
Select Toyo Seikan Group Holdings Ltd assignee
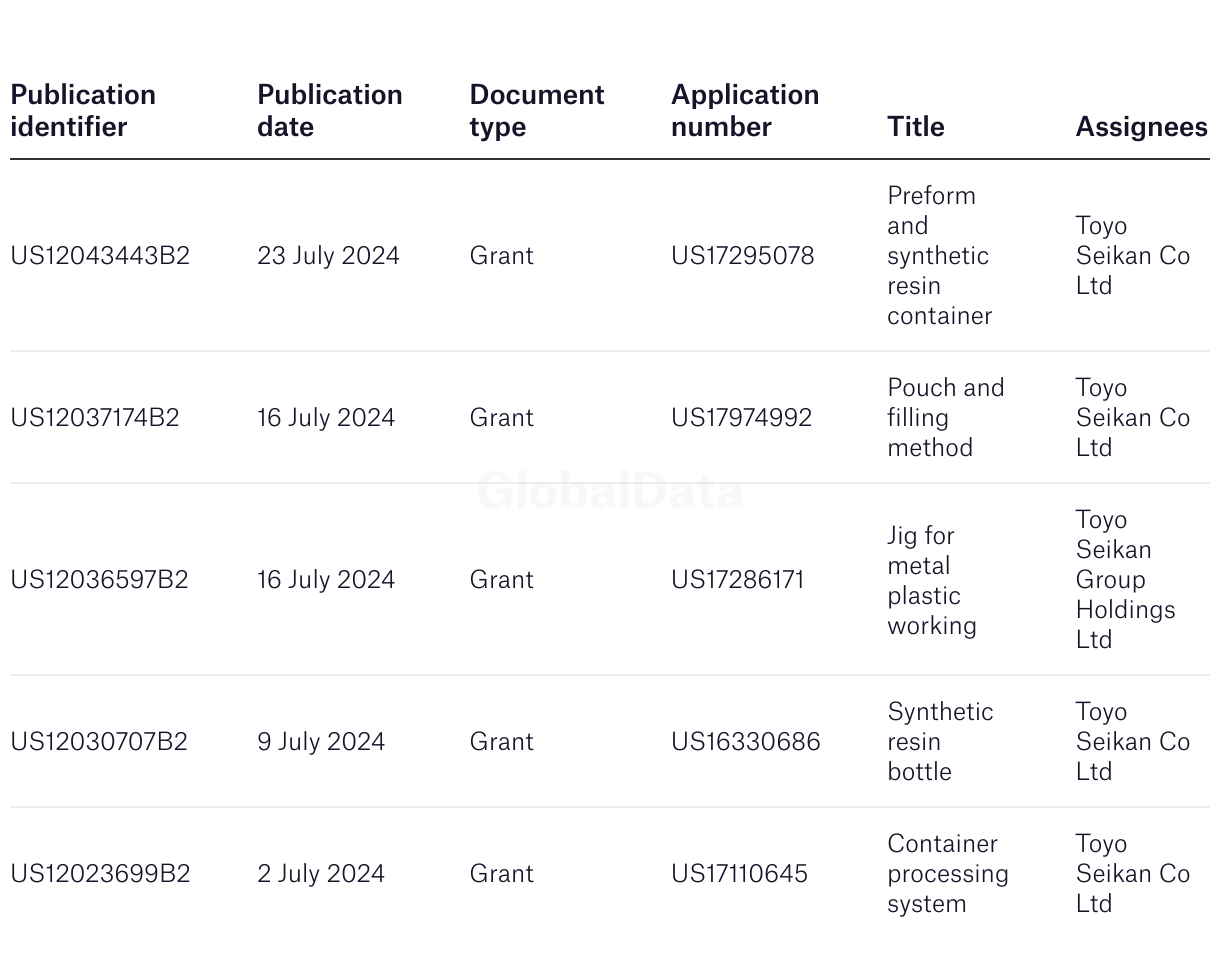(1126, 580)
